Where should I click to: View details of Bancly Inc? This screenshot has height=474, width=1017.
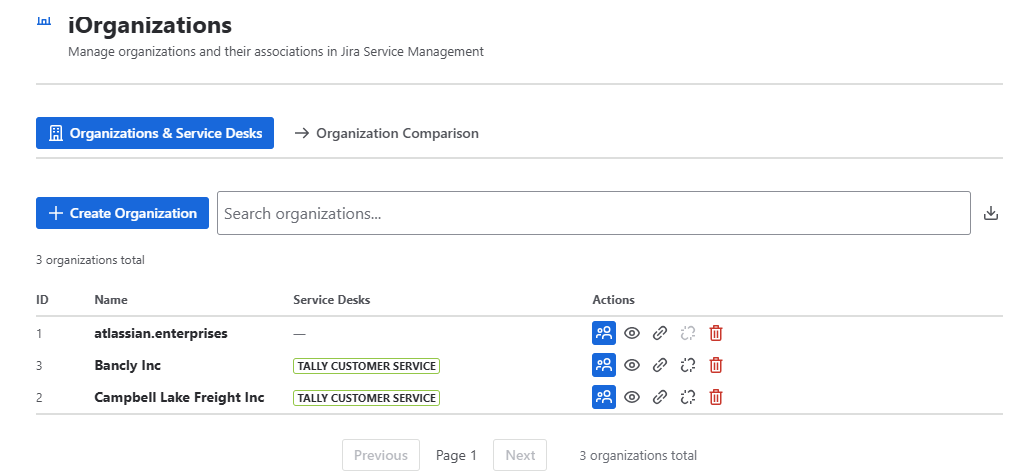click(x=632, y=365)
